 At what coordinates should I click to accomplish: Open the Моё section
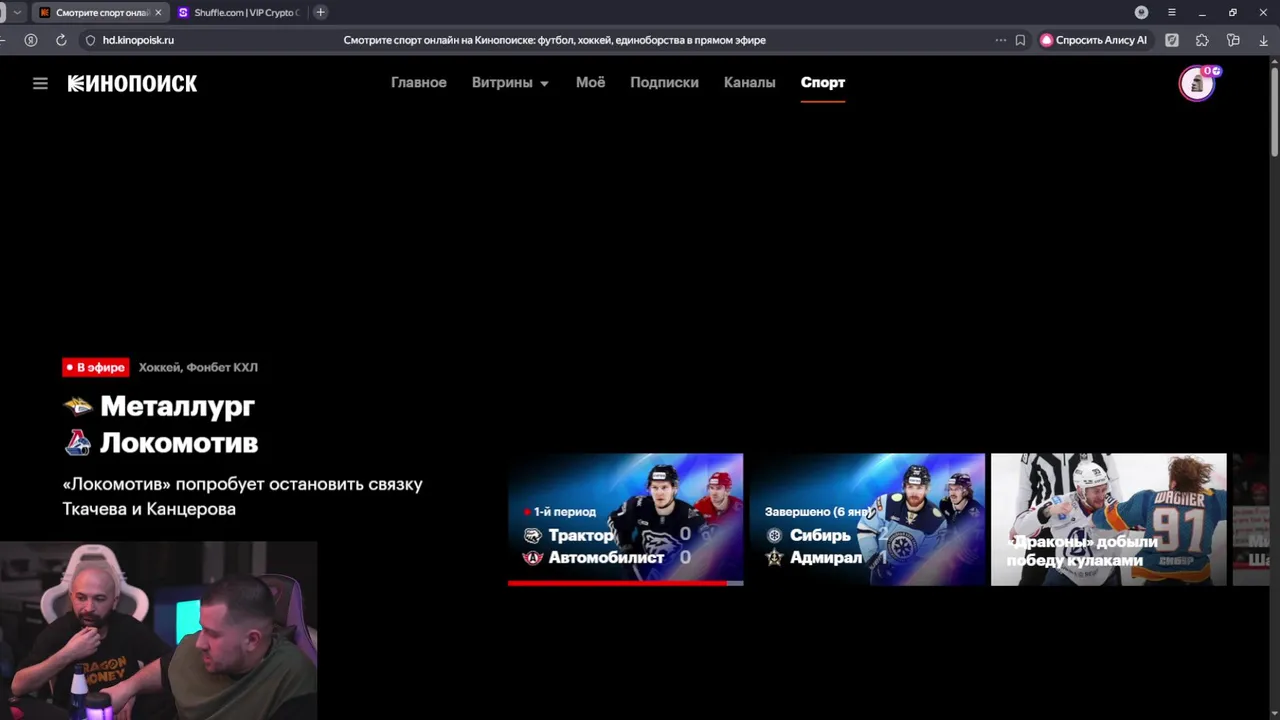pyautogui.click(x=590, y=83)
